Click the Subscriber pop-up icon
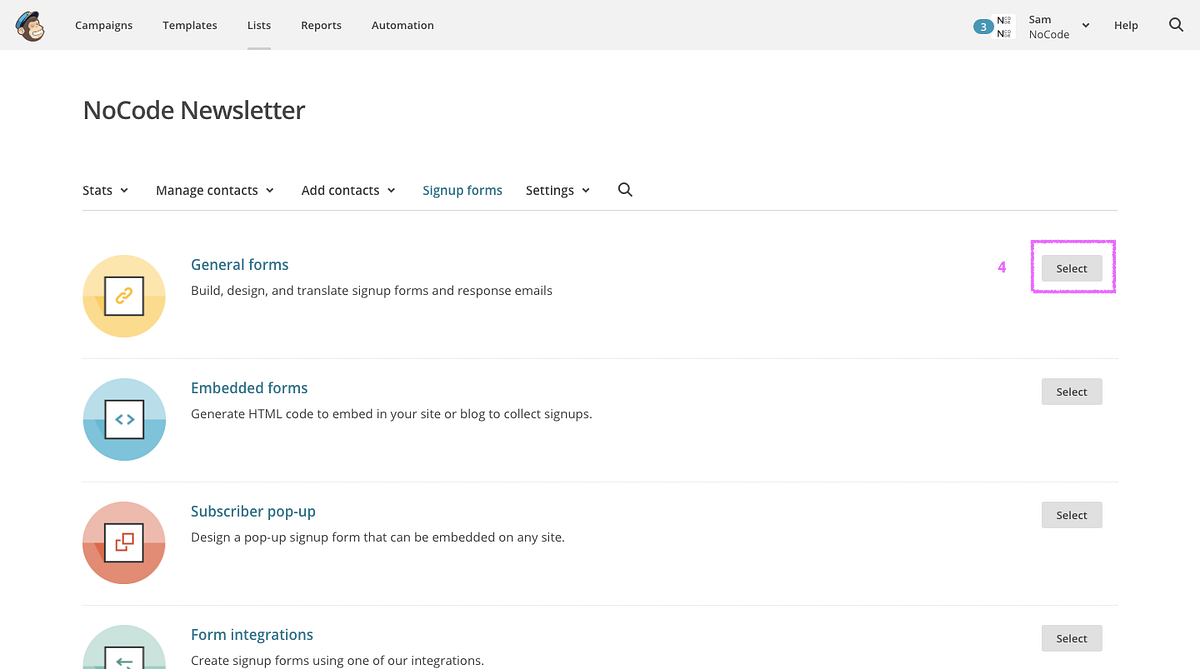This screenshot has height=669, width=1200. click(x=124, y=542)
